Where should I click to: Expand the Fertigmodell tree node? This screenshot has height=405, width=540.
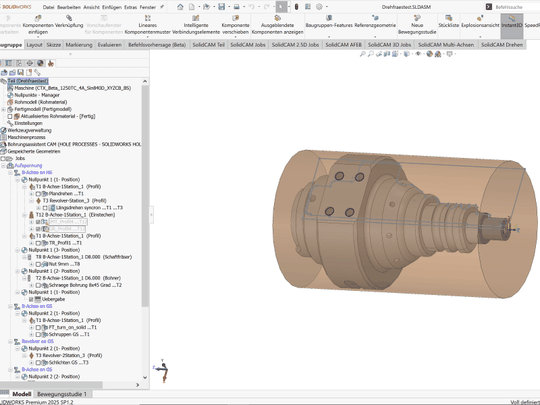click(3, 109)
